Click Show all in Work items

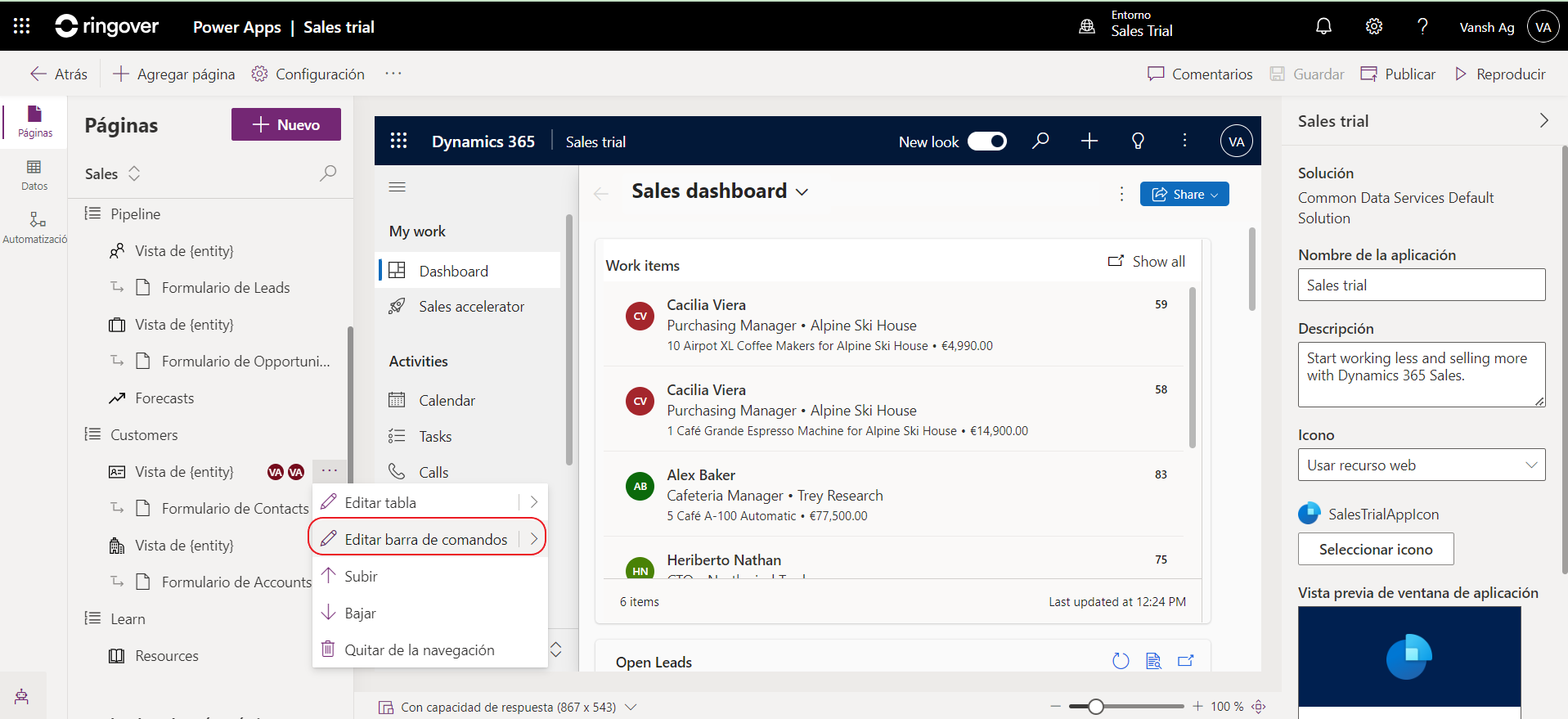click(1146, 261)
